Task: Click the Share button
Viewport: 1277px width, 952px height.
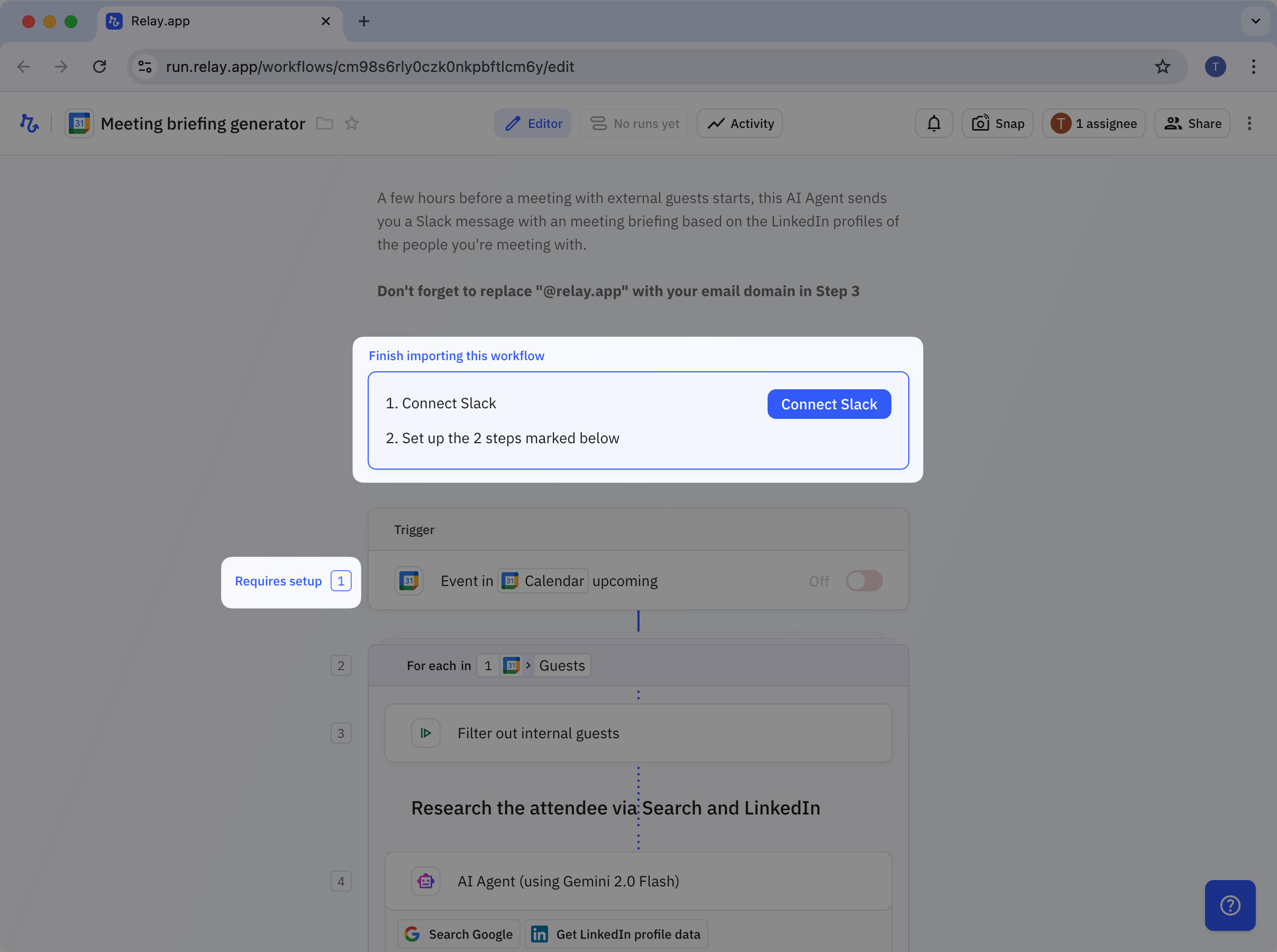Action: click(x=1192, y=123)
